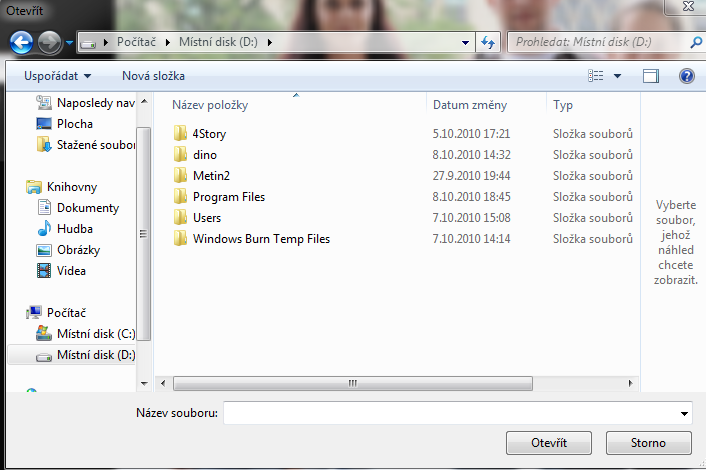Click the Naposledy navštívené icon
Screen dimensions: 706x470
tap(44, 103)
